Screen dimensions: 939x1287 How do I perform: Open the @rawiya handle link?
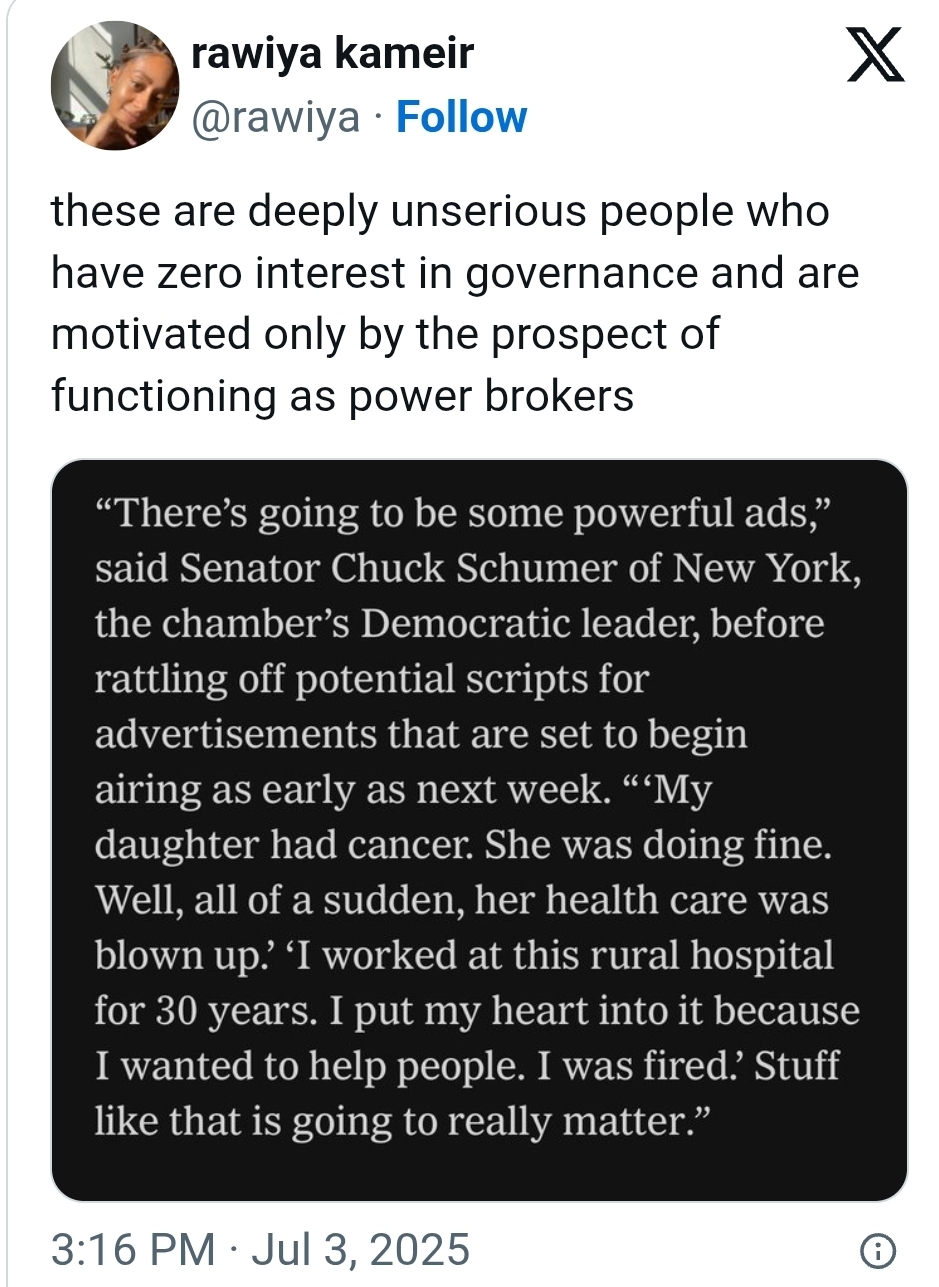coord(274,117)
